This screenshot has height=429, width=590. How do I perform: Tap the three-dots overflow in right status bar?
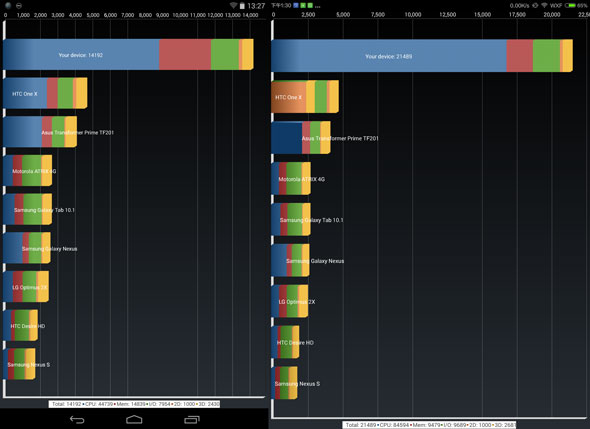tap(318, 6)
